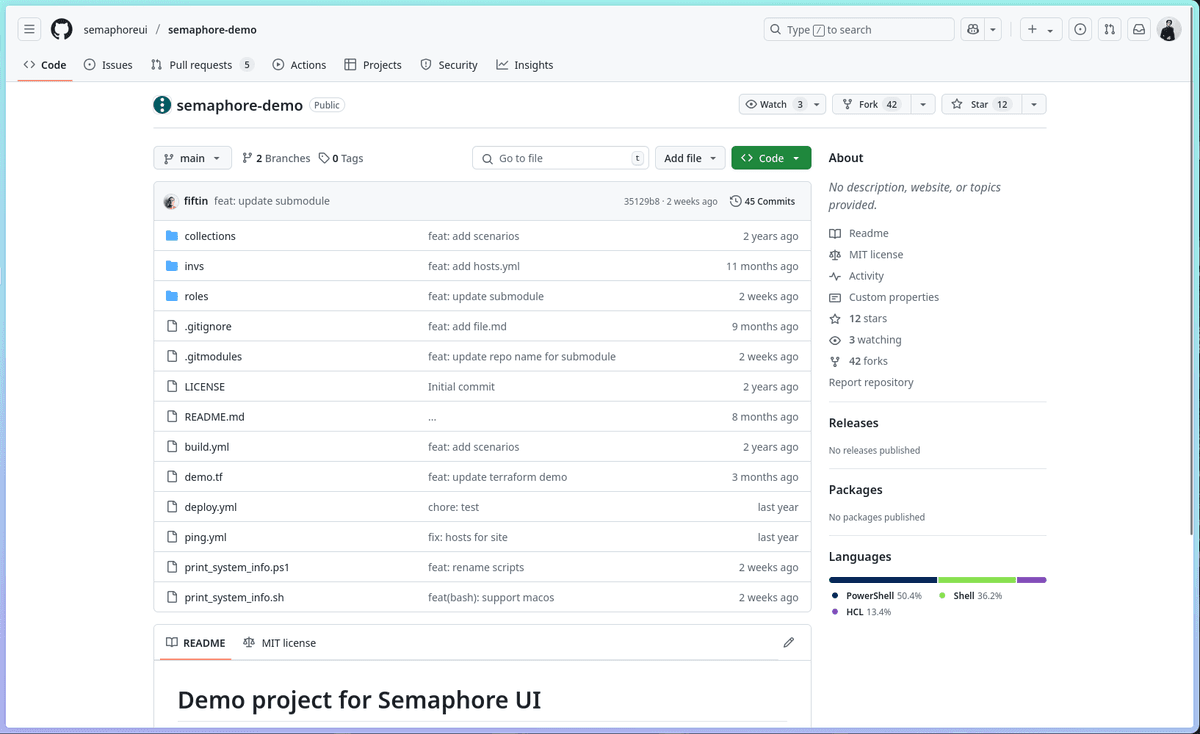This screenshot has height=734, width=1200.
Task: Click the semaphoreui owner link
Action: point(116,30)
